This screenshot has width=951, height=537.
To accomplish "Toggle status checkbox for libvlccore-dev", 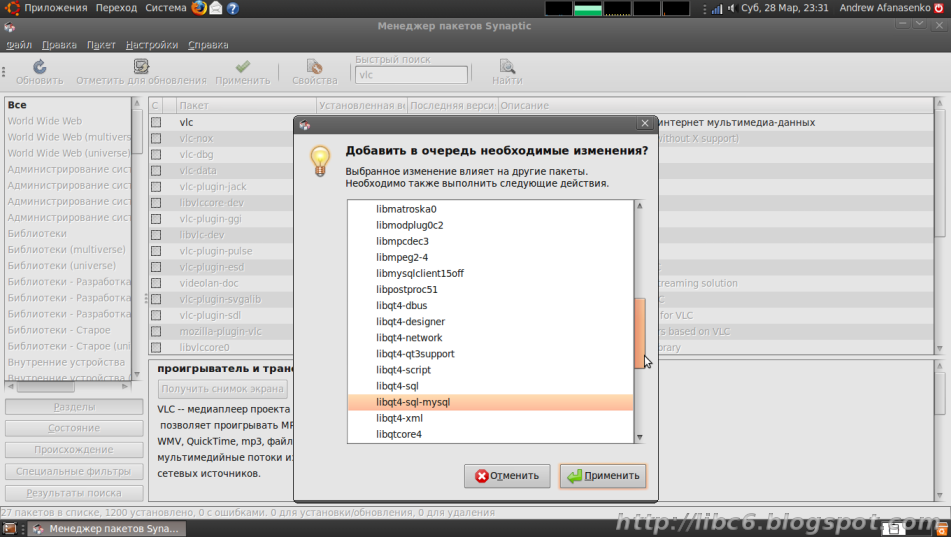I will click(156, 203).
